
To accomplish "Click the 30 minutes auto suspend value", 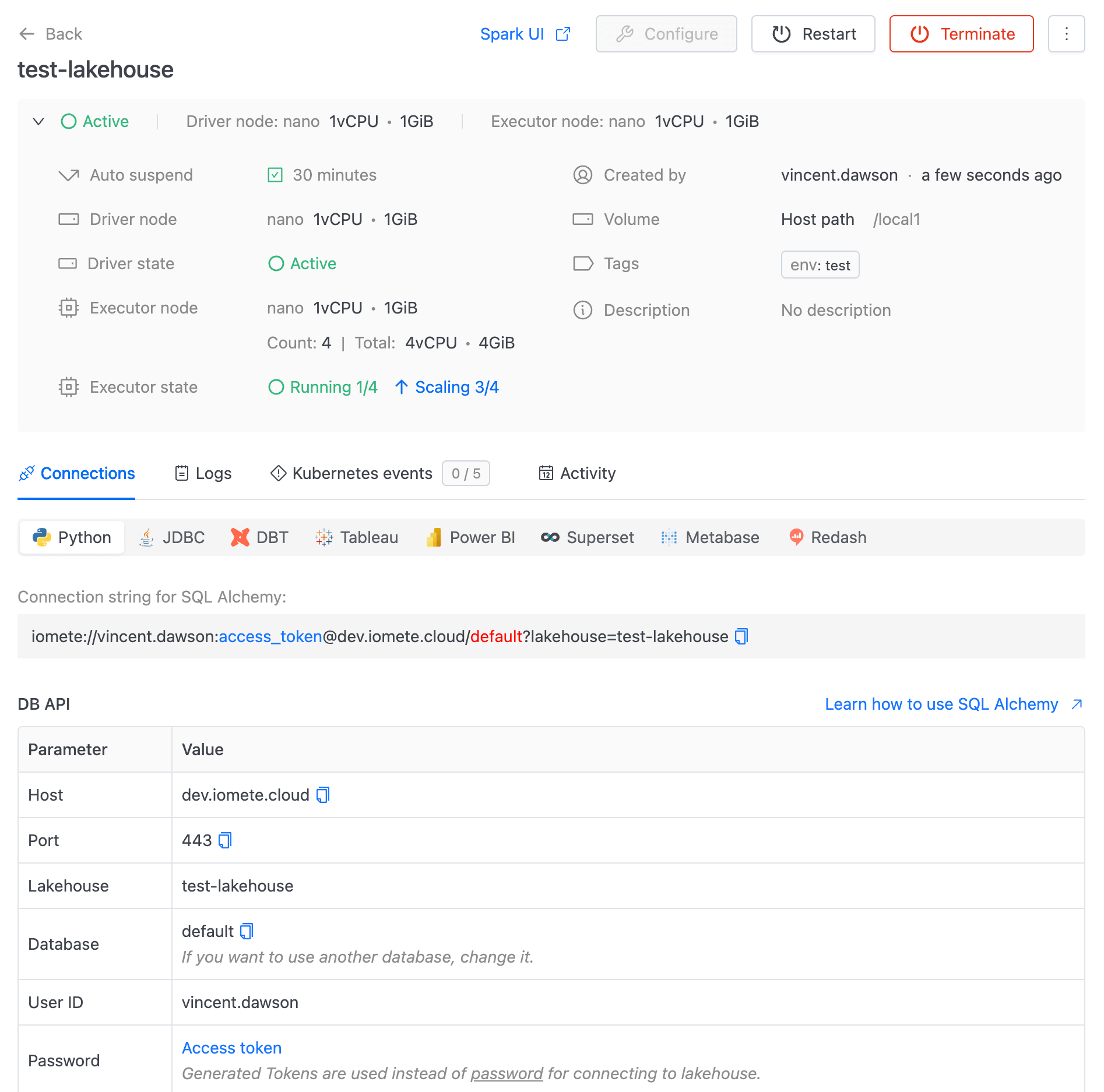I will [335, 175].
